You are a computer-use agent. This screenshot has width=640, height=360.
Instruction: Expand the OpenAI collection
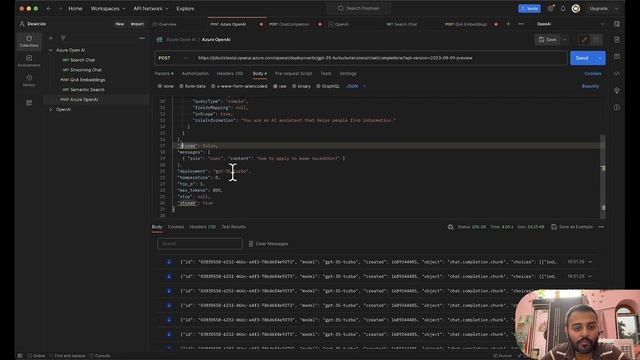point(51,109)
